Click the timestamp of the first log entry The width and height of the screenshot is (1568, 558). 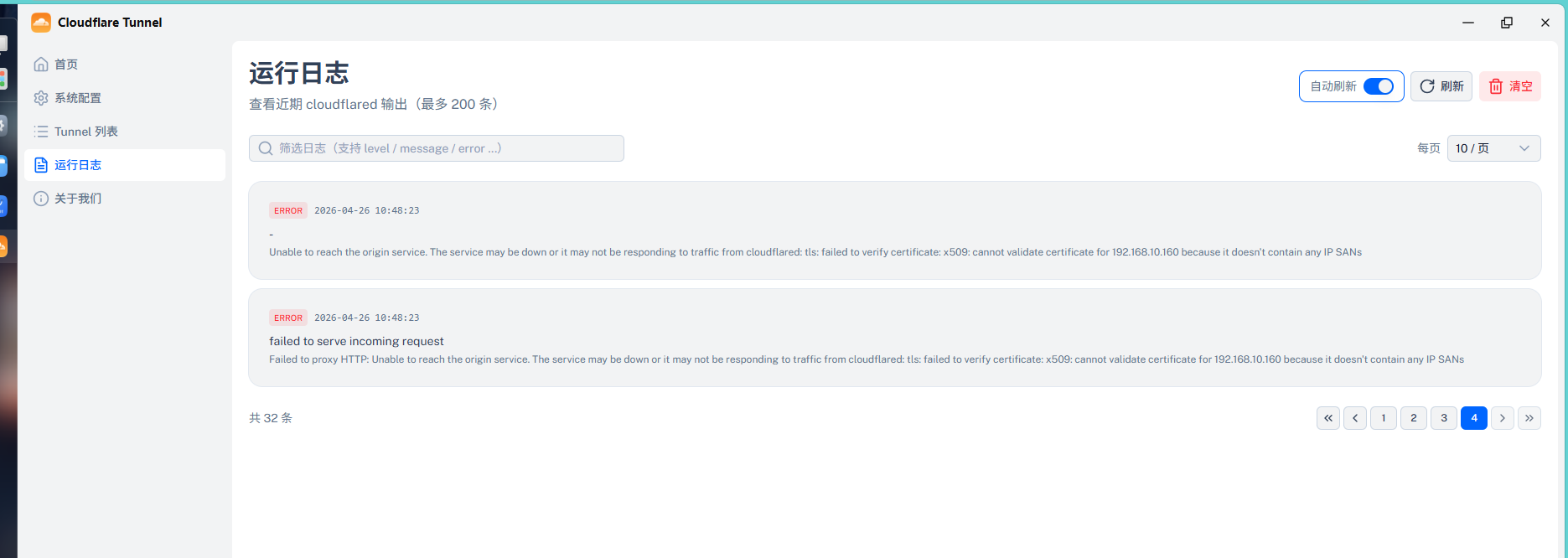click(x=367, y=210)
